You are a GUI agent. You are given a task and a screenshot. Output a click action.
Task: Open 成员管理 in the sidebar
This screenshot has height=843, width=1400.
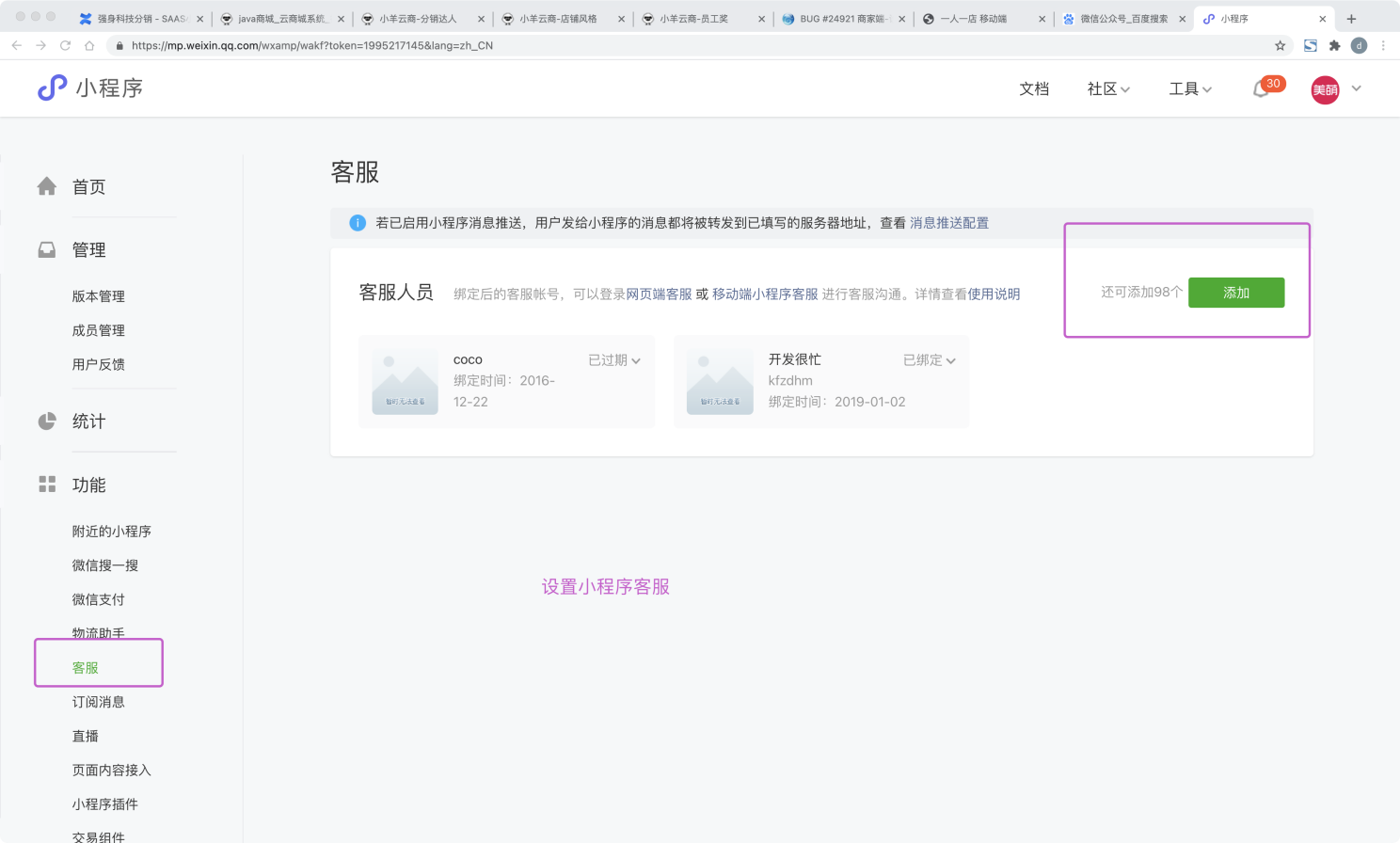99,330
